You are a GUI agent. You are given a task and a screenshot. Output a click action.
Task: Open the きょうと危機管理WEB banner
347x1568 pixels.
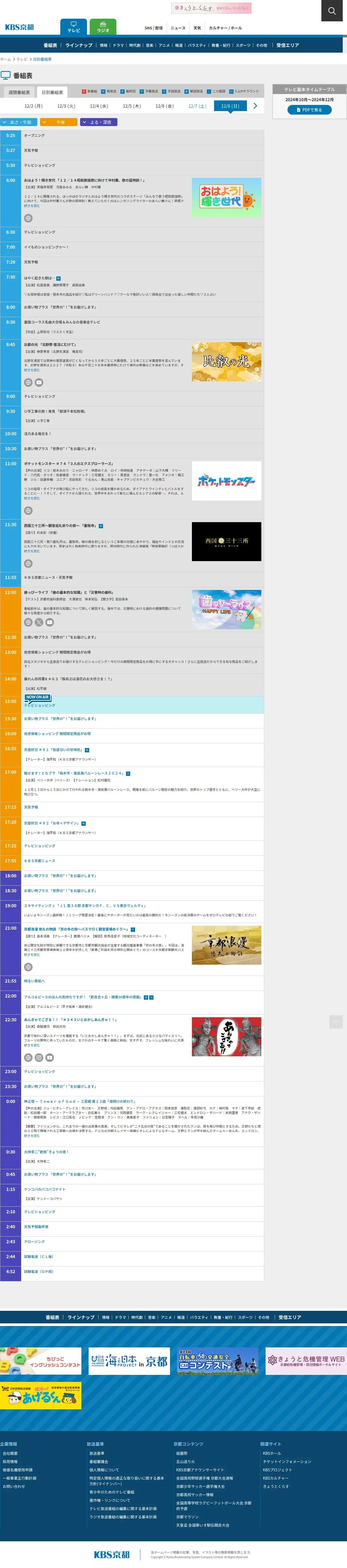pyautogui.click(x=306, y=1362)
